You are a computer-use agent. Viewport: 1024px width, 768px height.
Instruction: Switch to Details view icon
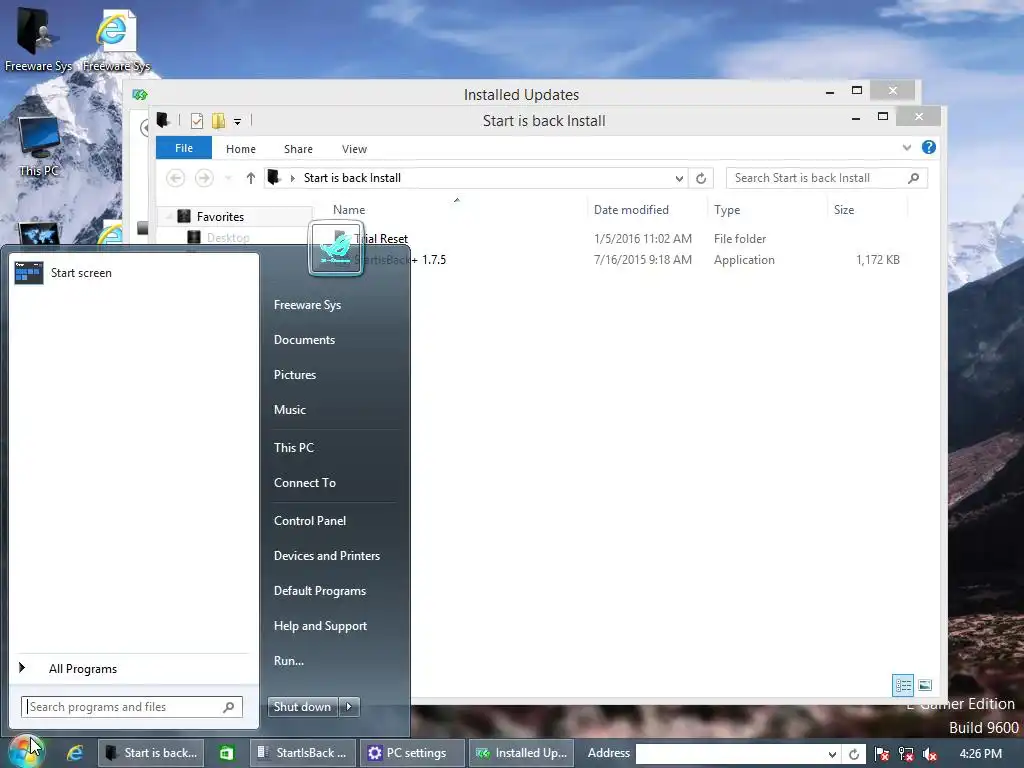(903, 685)
